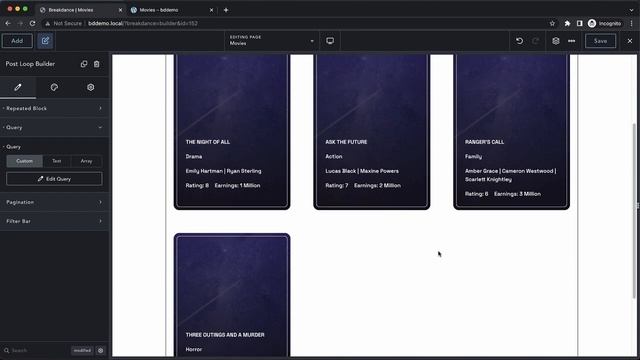Viewport: 640px width, 360px height.
Task: Click the 'Drama' genre text
Action: [x=194, y=157]
